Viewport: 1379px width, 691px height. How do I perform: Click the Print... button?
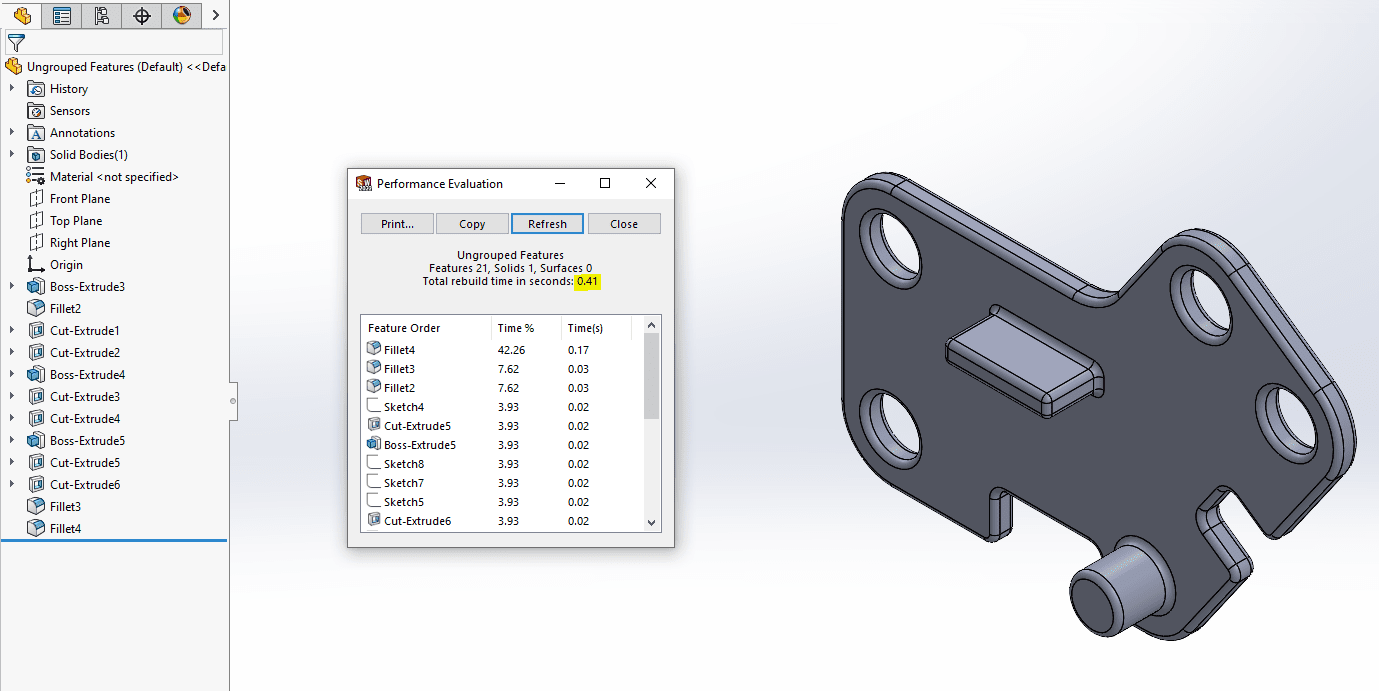pos(397,223)
